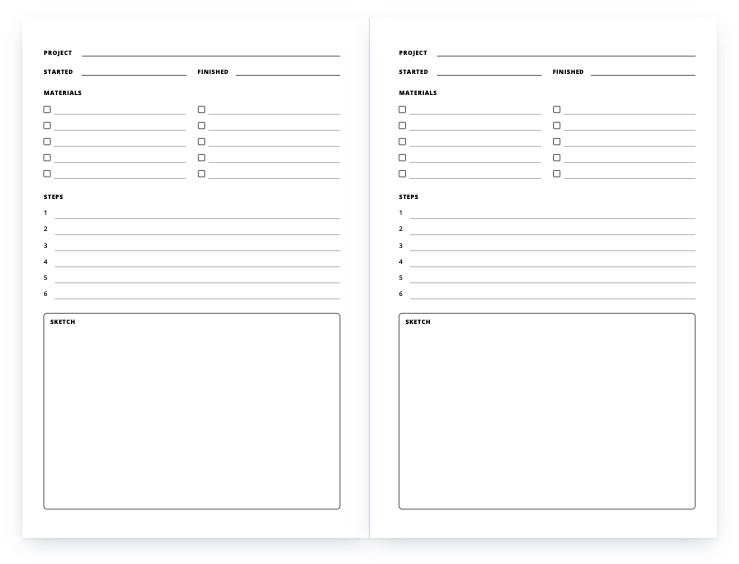Tick fifth Materials checkbox, right column, right page
739x564 pixels.
tap(557, 173)
